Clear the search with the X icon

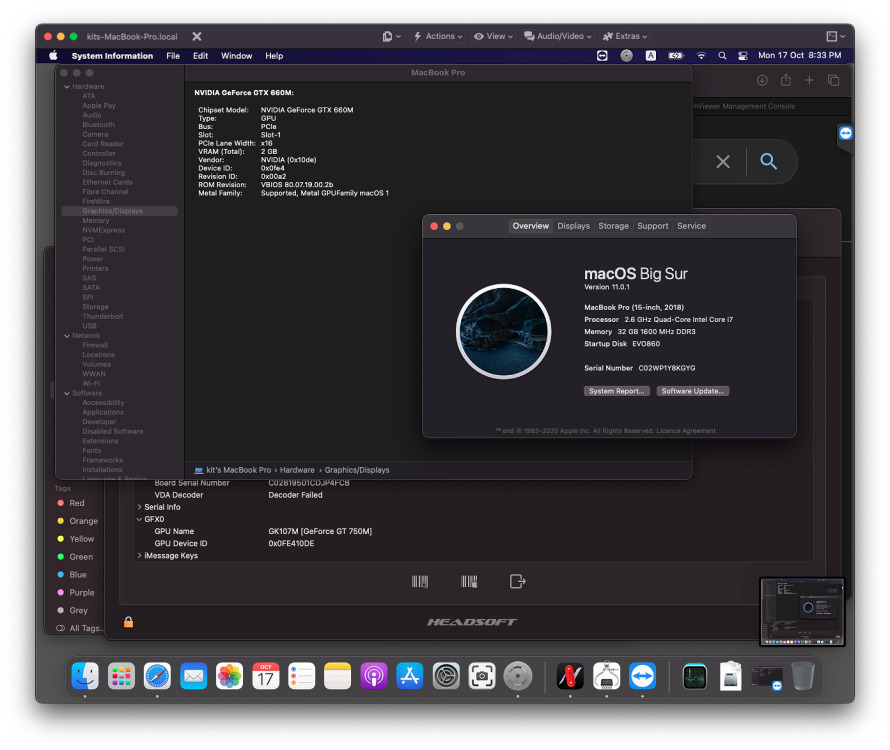point(723,162)
